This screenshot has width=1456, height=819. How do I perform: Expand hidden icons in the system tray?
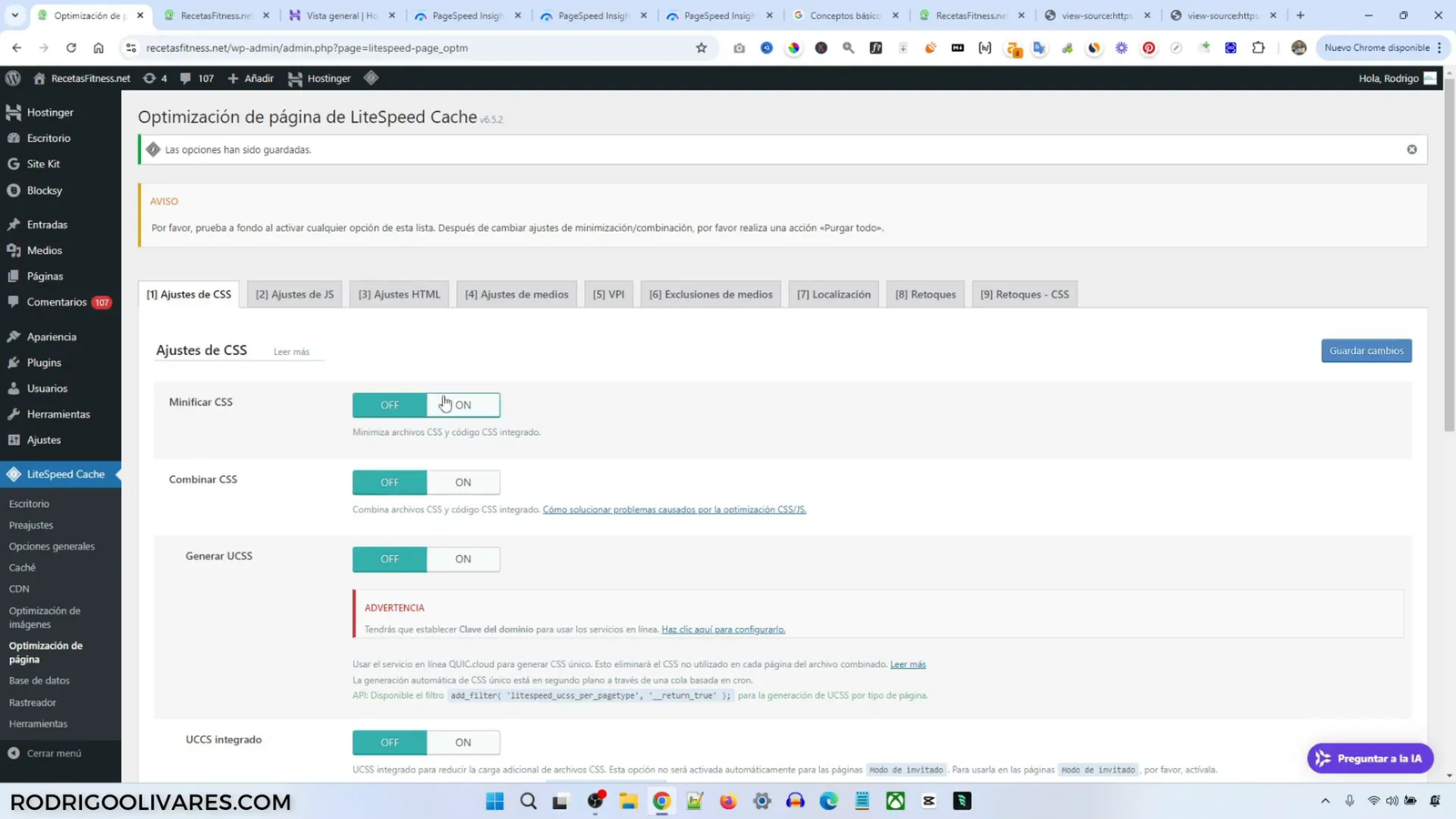click(x=1324, y=801)
